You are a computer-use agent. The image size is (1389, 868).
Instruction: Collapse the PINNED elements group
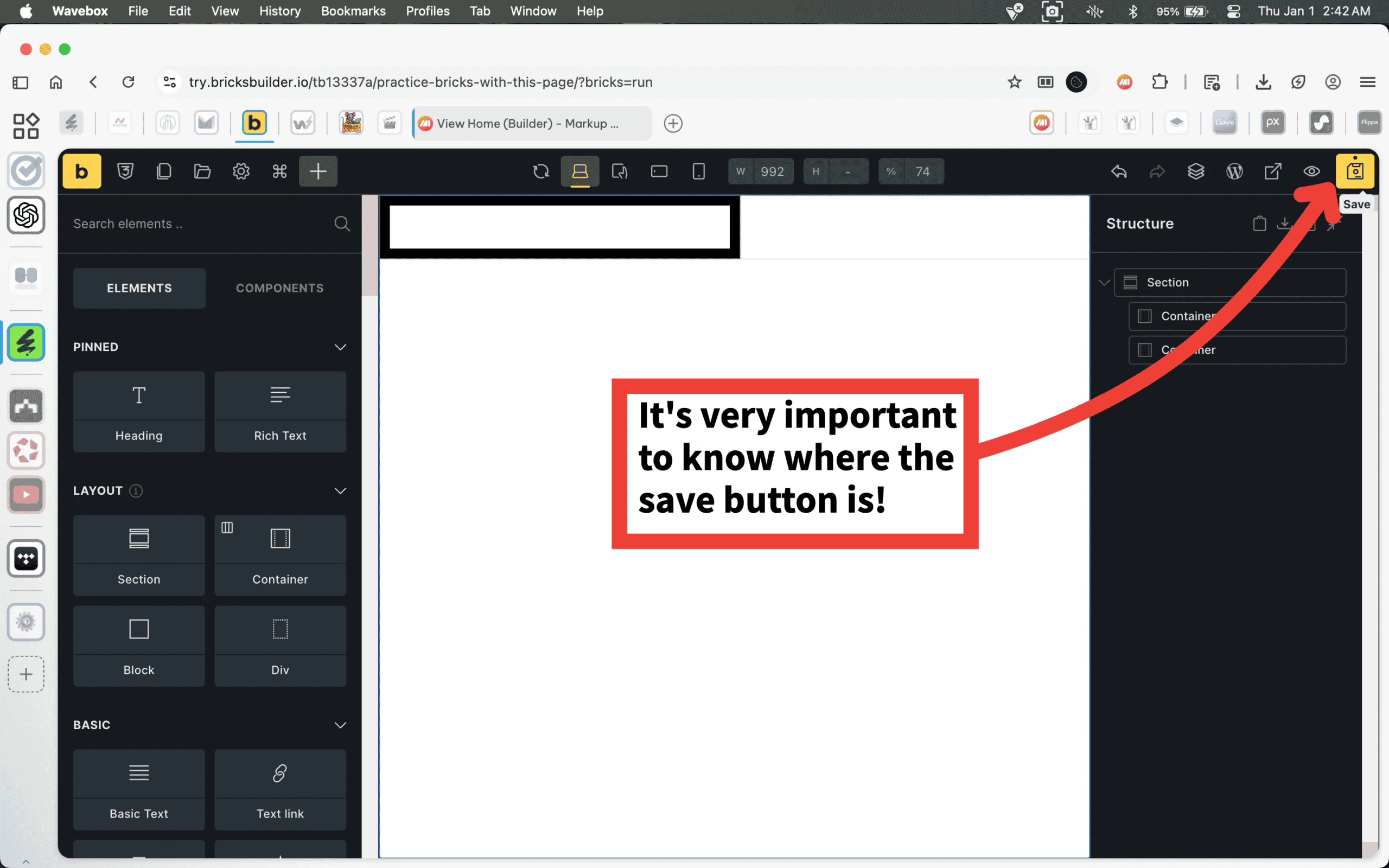(340, 347)
